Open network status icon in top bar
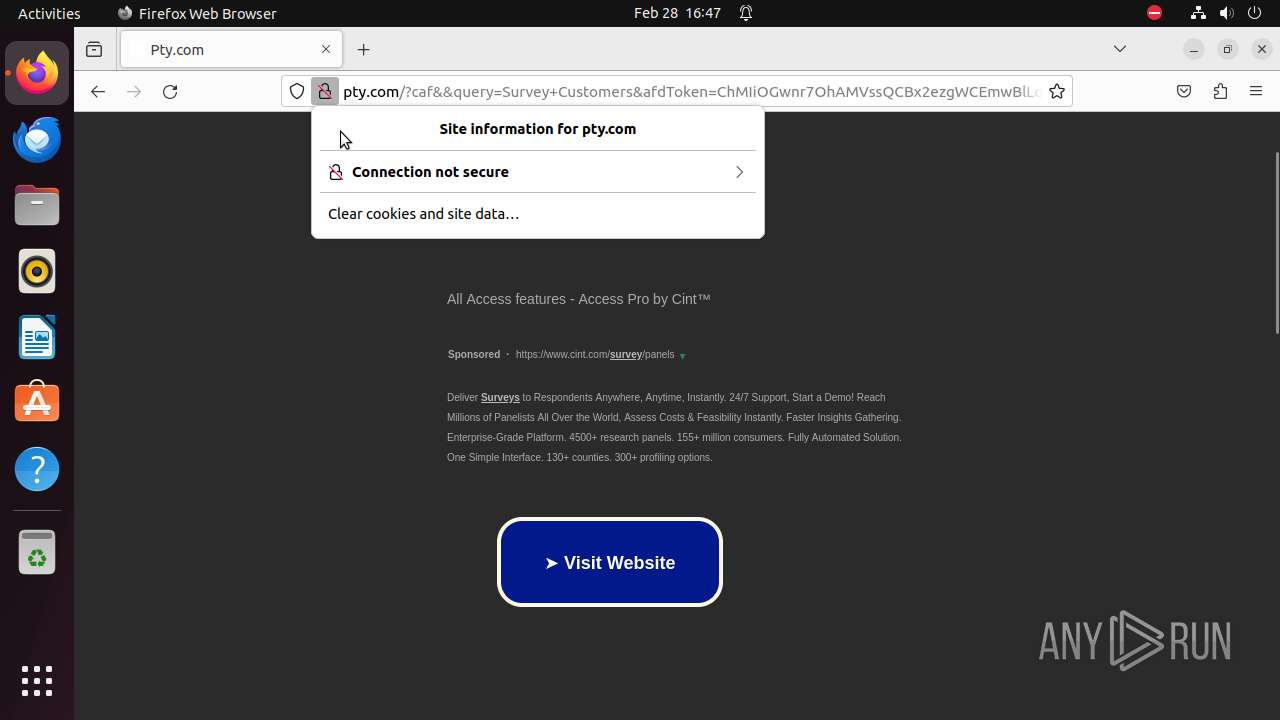The height and width of the screenshot is (720, 1280). 1198,13
